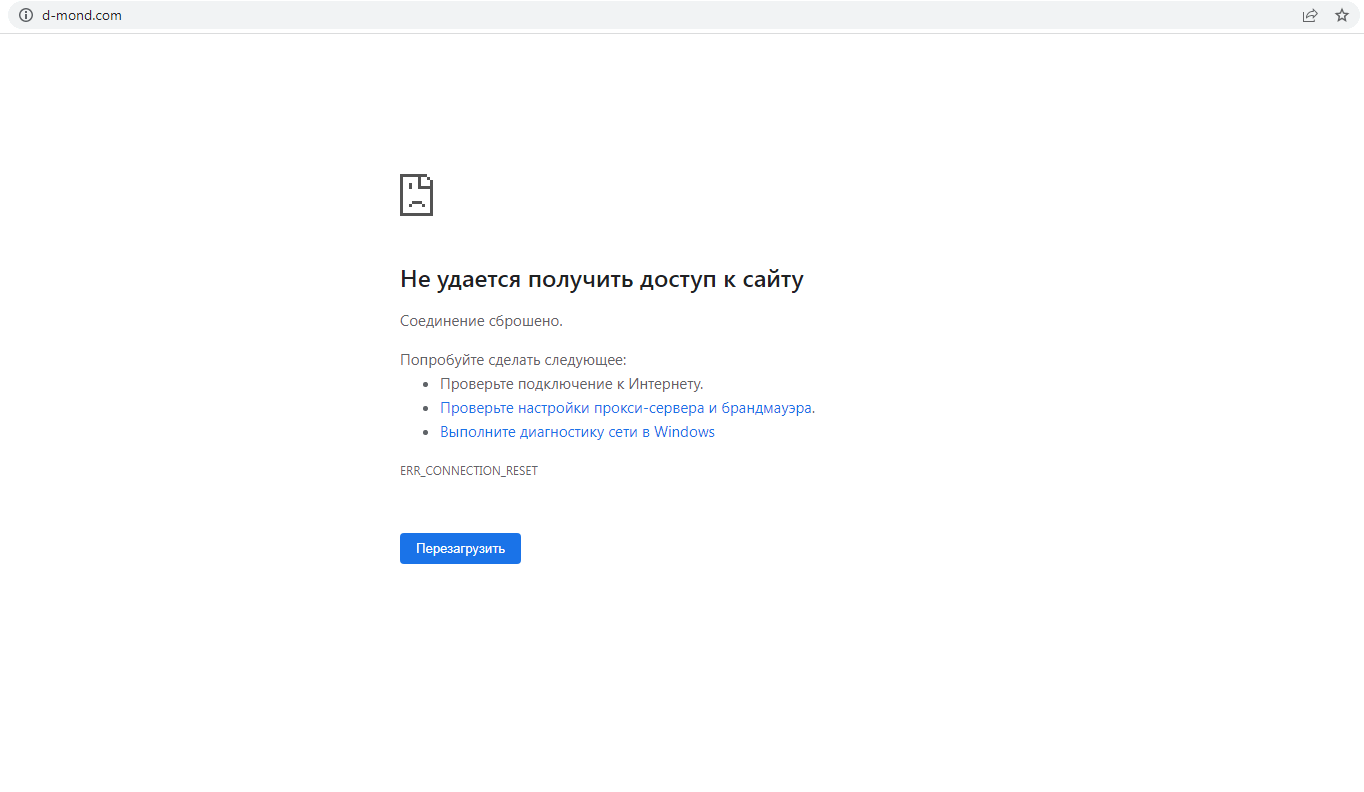This screenshot has width=1364, height=792.
Task: Open site information icon beside d-mond.com
Action: click(26, 15)
